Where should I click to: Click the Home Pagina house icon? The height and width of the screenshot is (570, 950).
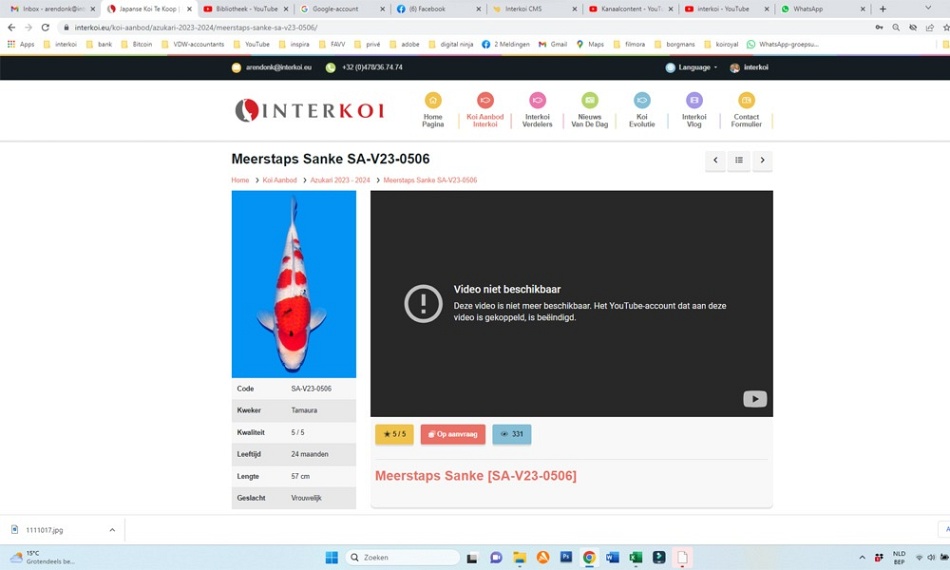(x=433, y=100)
